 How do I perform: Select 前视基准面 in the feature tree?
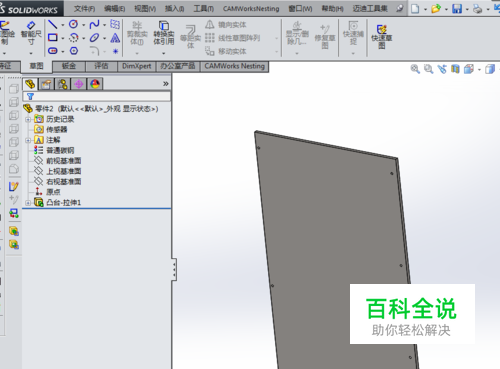[63, 161]
